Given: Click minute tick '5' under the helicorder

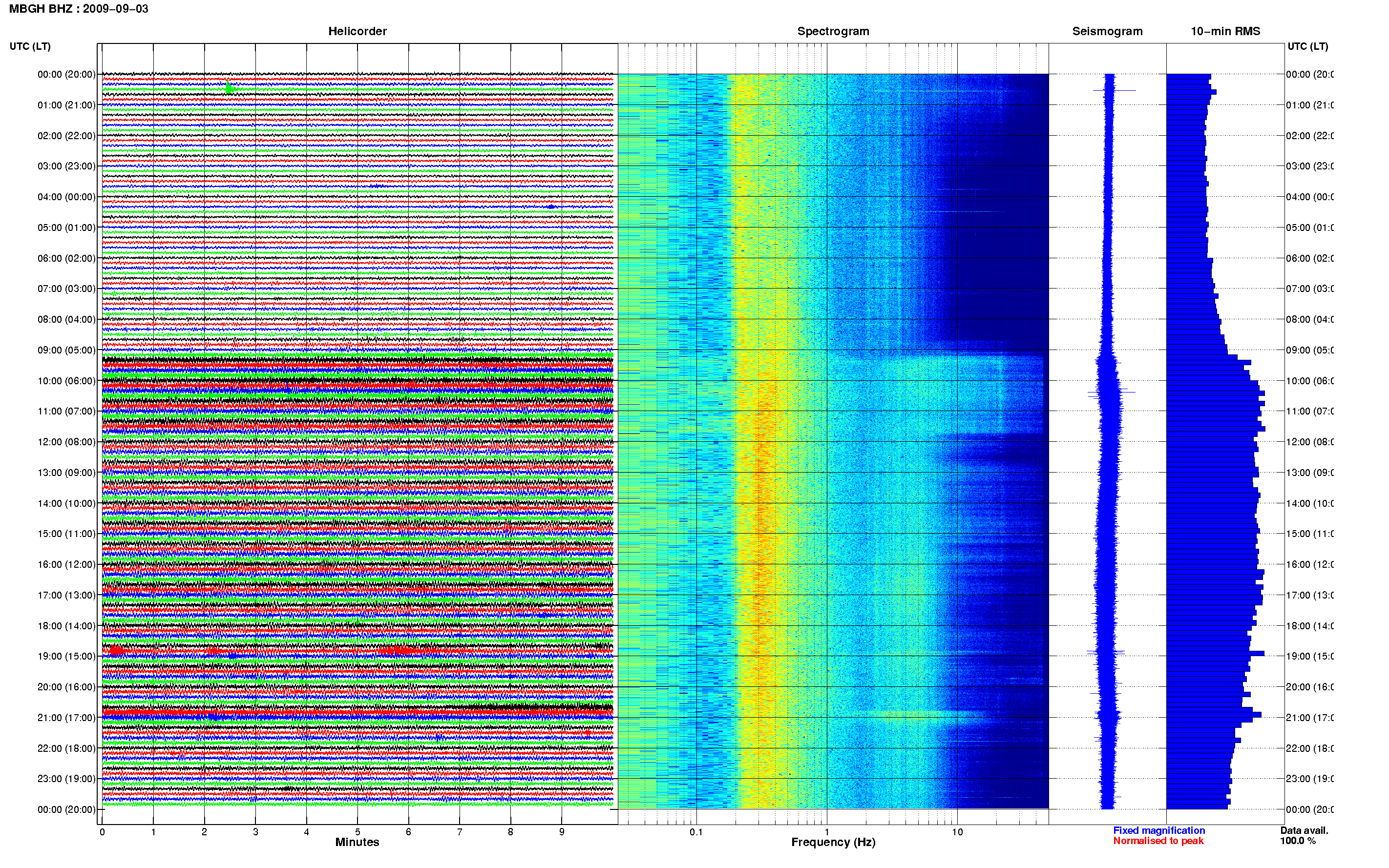Looking at the screenshot, I should tap(358, 832).
